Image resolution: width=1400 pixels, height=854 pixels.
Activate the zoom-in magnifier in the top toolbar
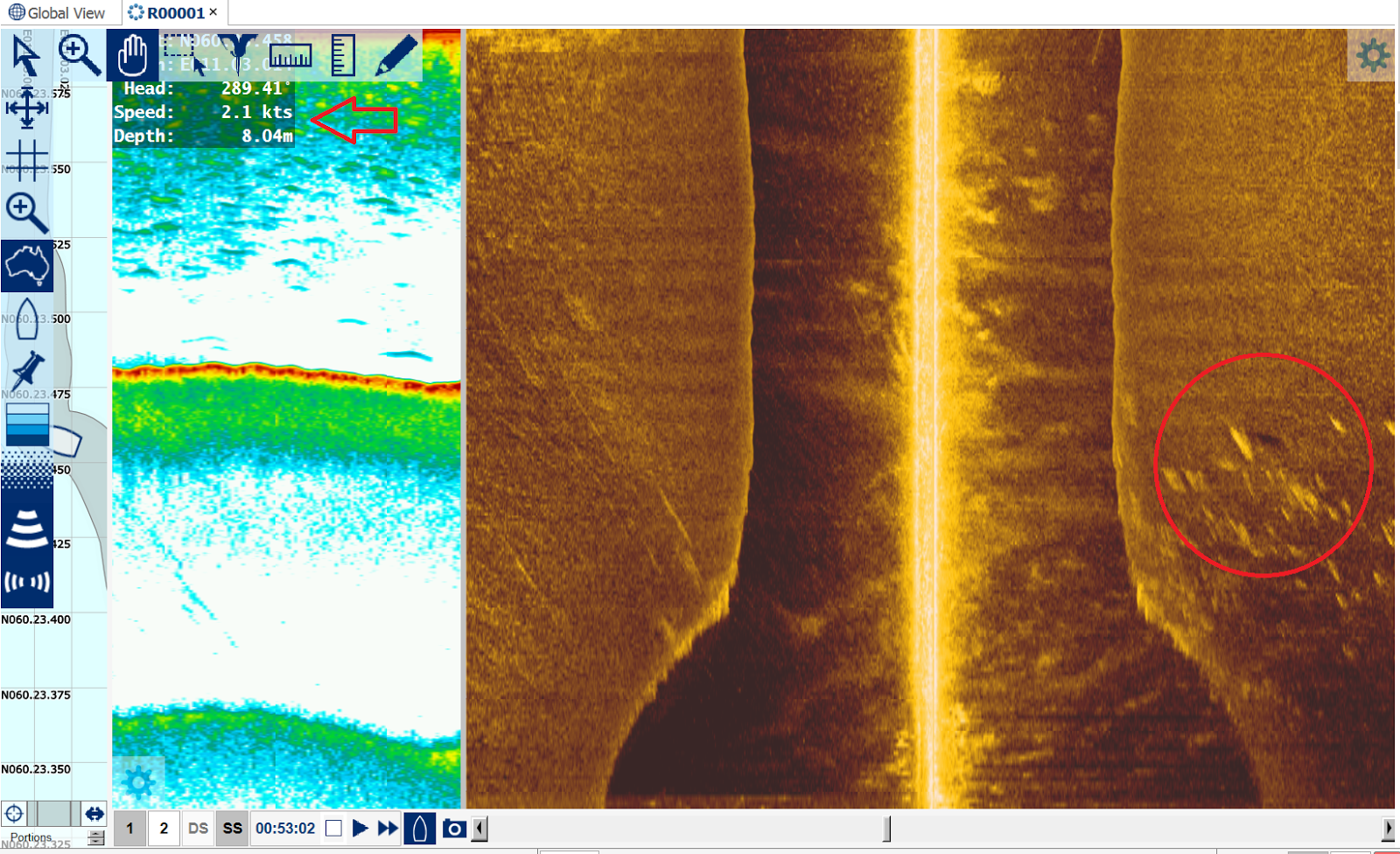80,55
